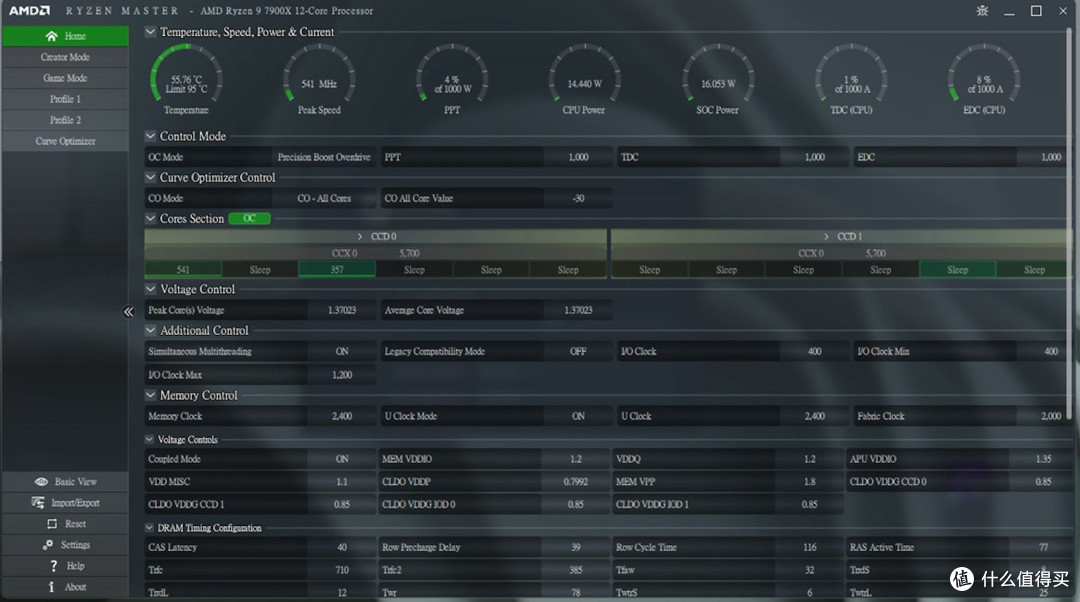The image size is (1080, 602).
Task: Click CAS Latency value 40
Action: 342,547
